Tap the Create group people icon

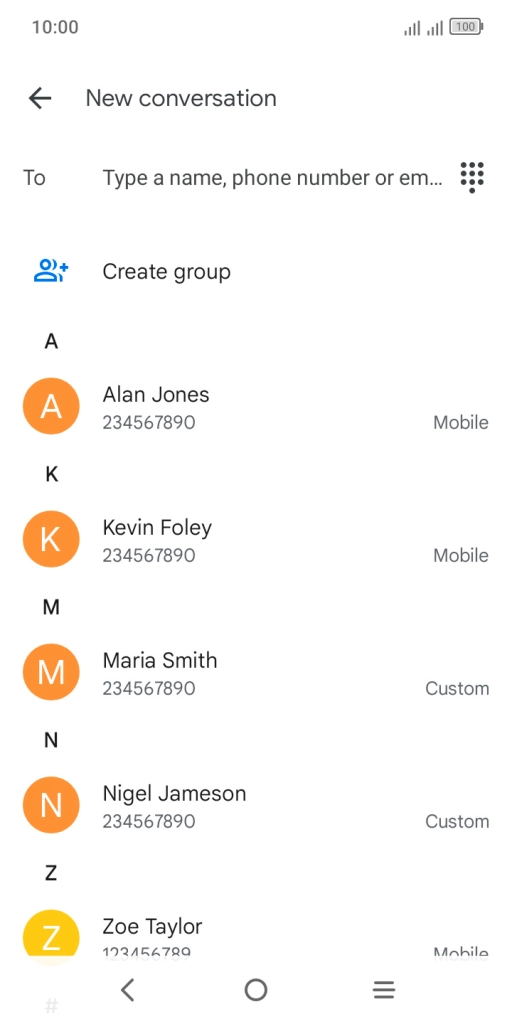click(x=51, y=271)
